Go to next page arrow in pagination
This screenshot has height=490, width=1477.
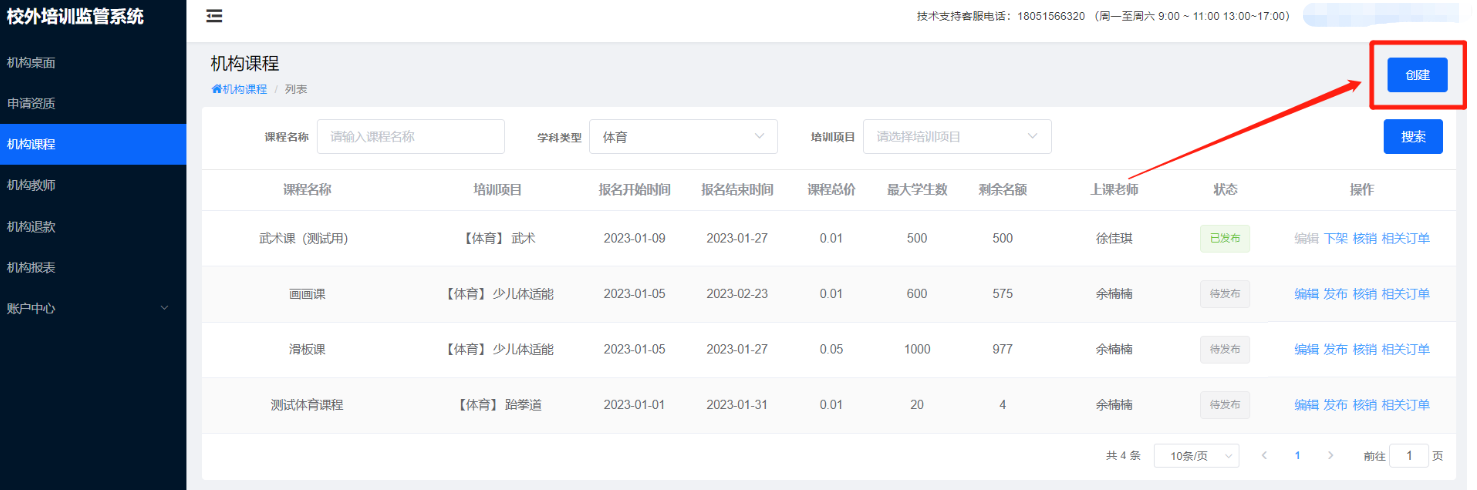pos(1330,455)
